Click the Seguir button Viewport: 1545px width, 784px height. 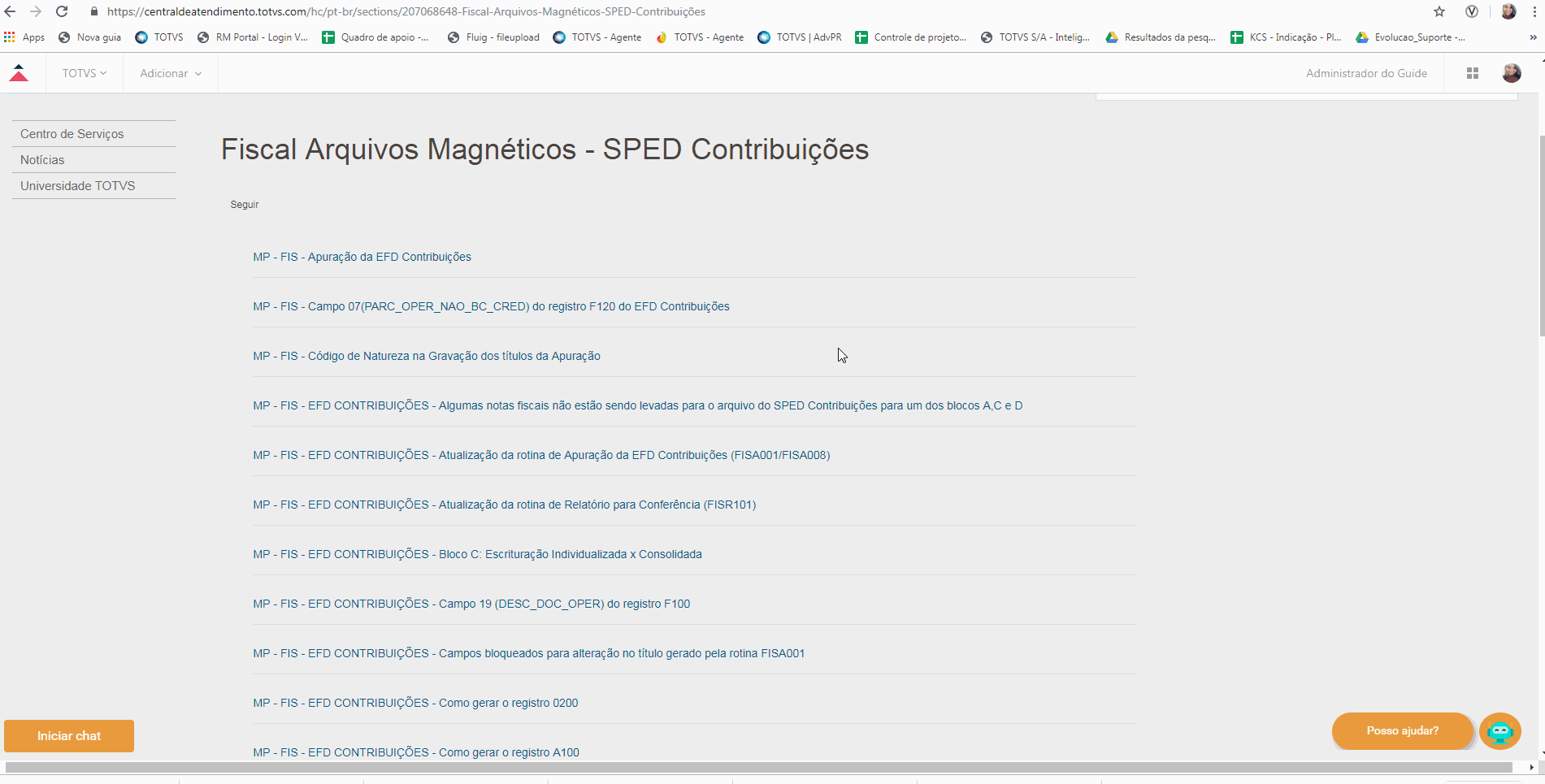[x=245, y=205]
